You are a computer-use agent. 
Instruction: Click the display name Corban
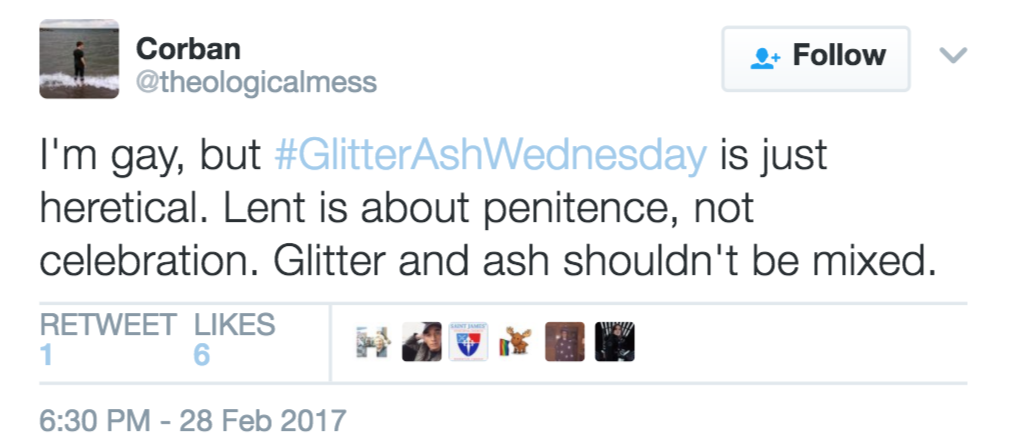tap(188, 49)
